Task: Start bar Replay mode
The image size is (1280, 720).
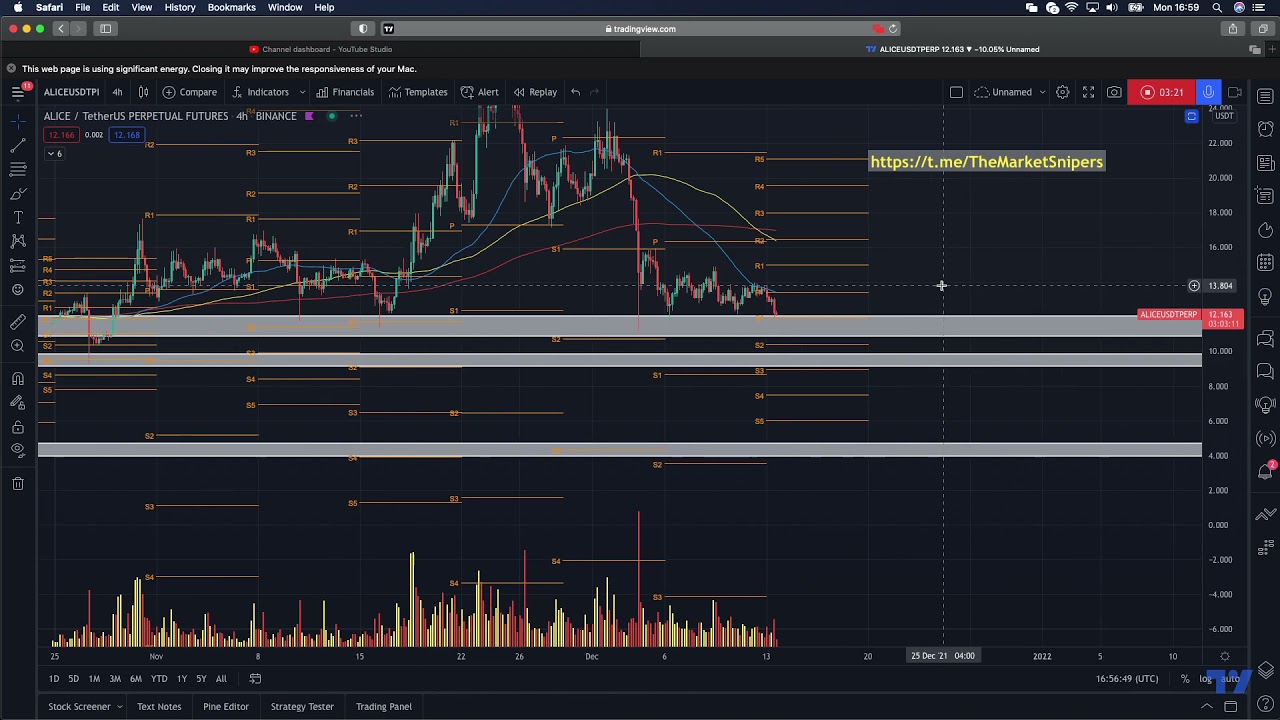Action: click(535, 92)
